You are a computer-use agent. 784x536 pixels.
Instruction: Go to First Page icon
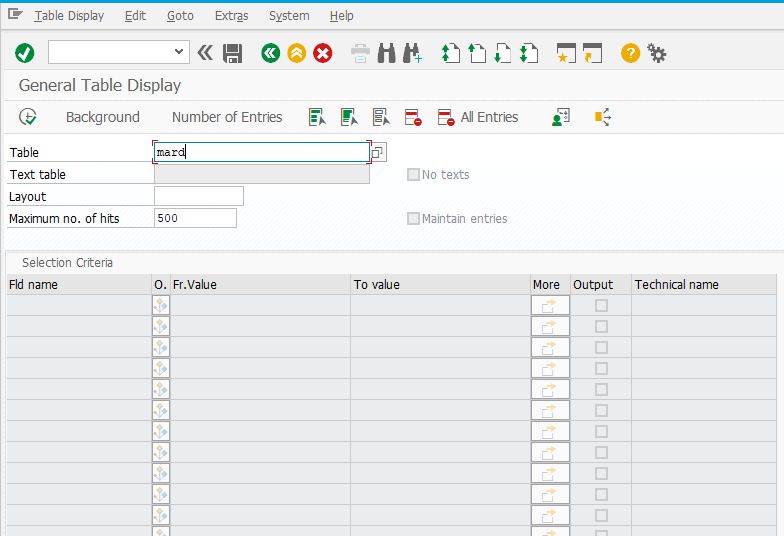(450, 53)
